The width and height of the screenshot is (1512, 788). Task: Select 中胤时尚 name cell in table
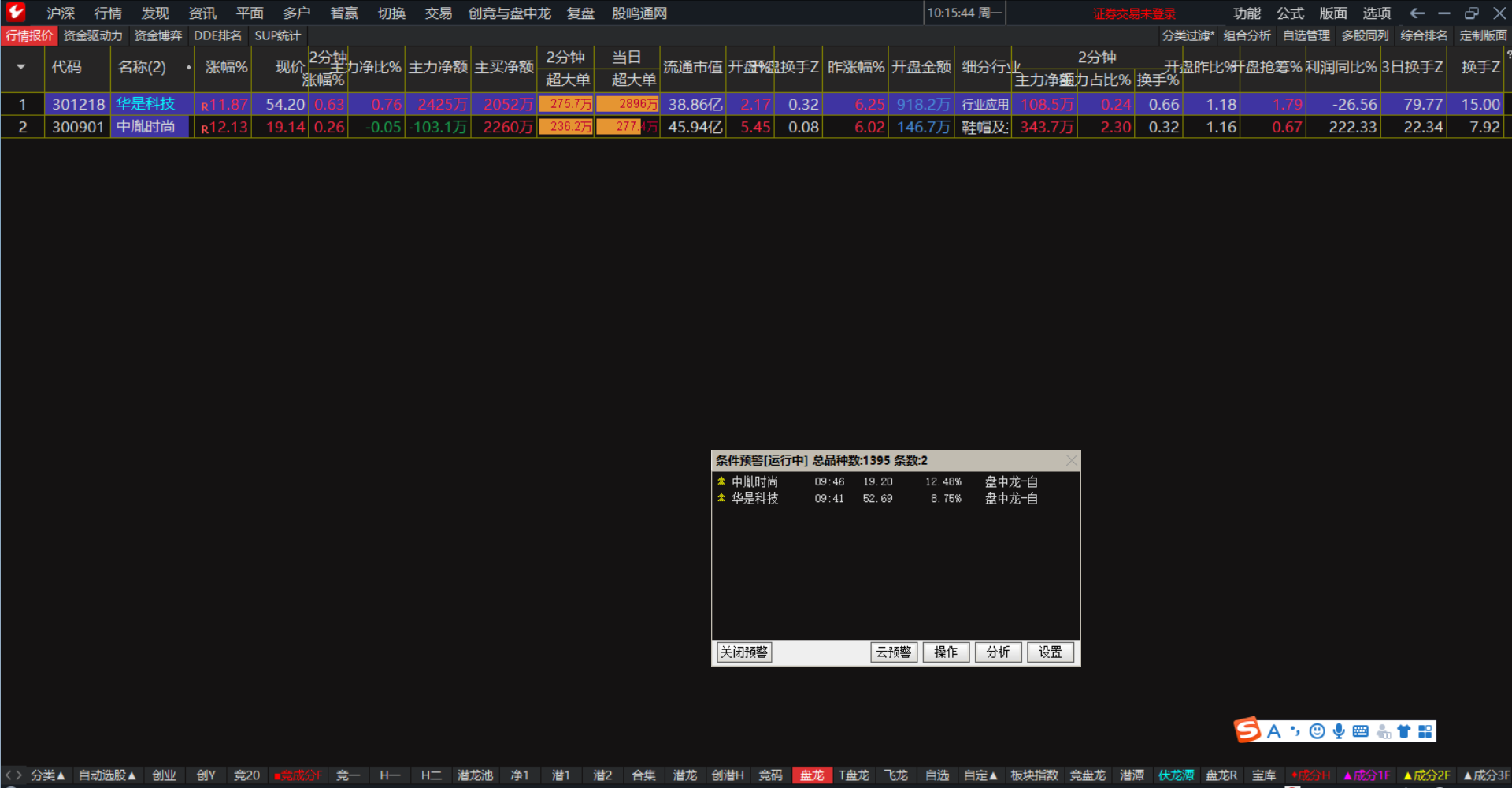pyautogui.click(x=150, y=127)
